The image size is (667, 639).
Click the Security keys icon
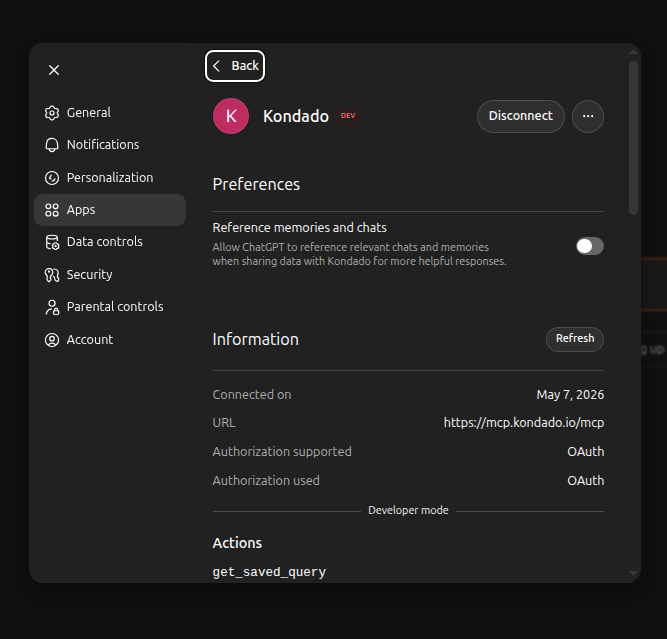(52, 275)
